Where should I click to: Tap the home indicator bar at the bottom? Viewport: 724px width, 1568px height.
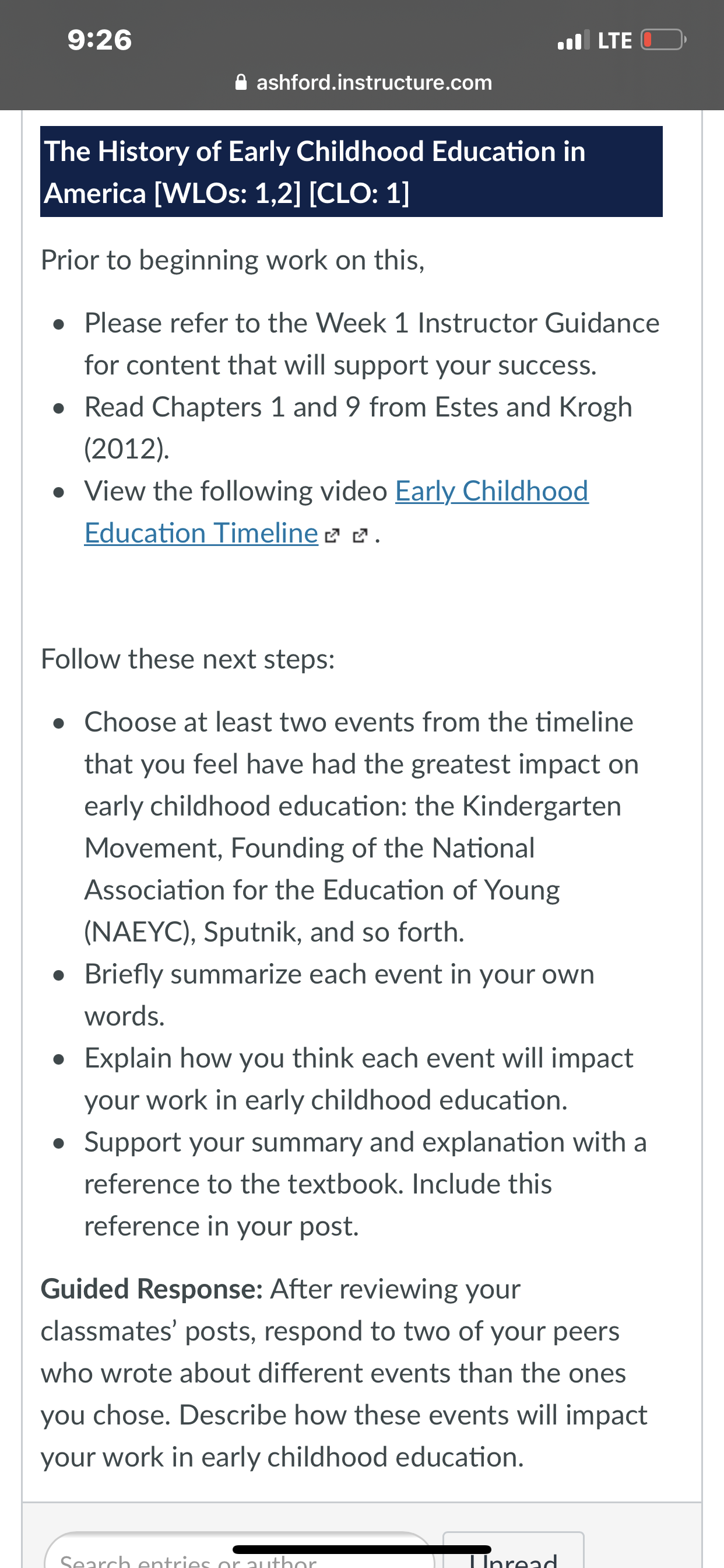pos(361,1550)
